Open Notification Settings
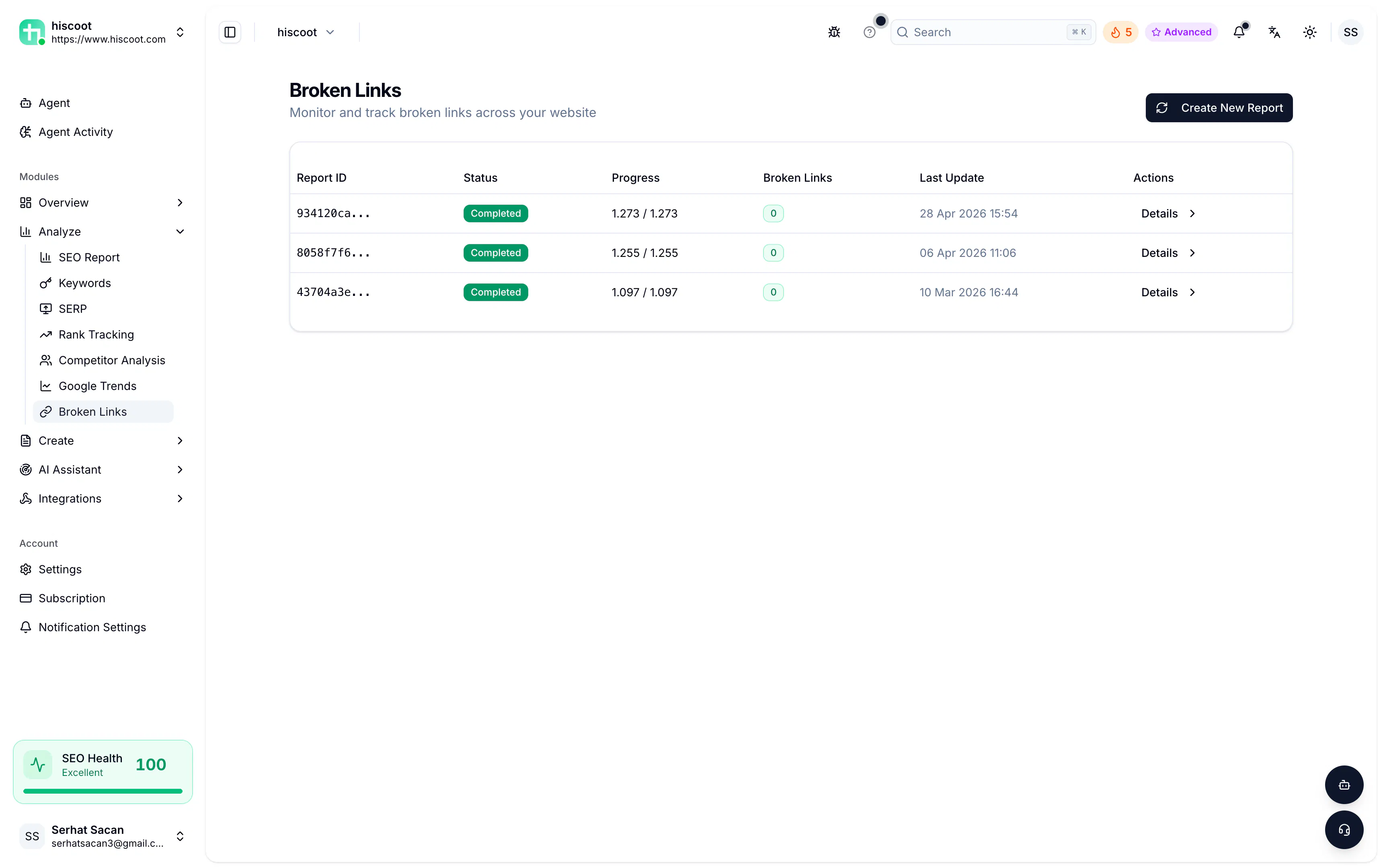The height and width of the screenshot is (868, 1383). [102, 628]
